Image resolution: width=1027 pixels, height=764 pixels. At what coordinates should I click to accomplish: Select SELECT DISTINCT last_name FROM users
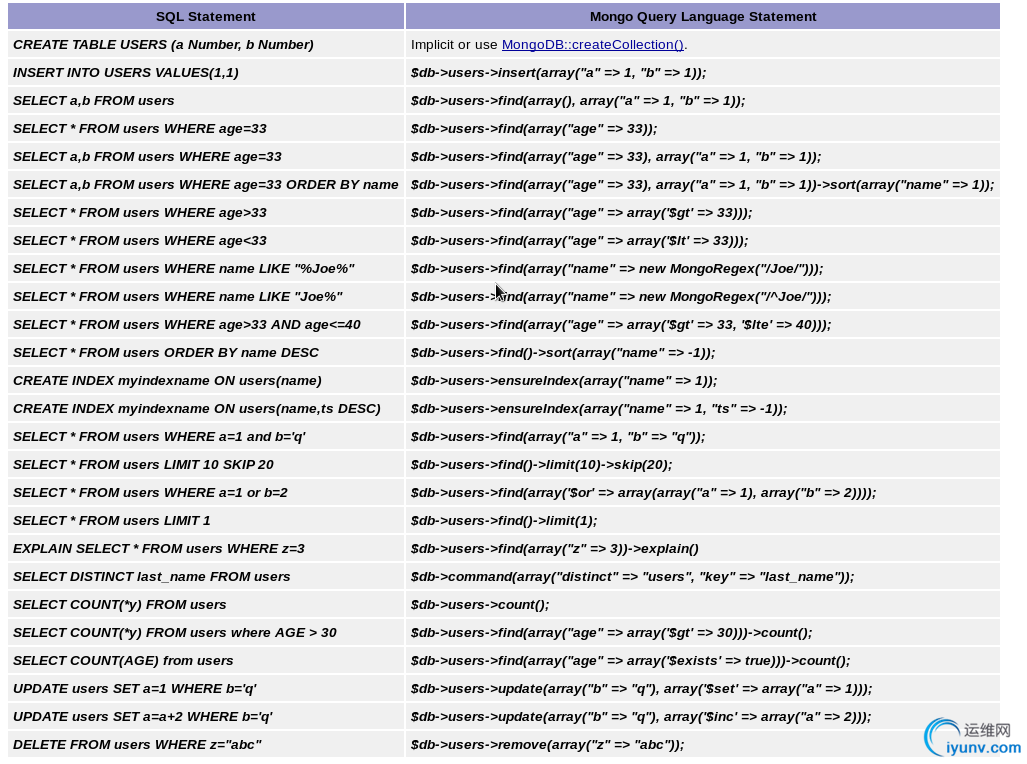tap(206, 577)
